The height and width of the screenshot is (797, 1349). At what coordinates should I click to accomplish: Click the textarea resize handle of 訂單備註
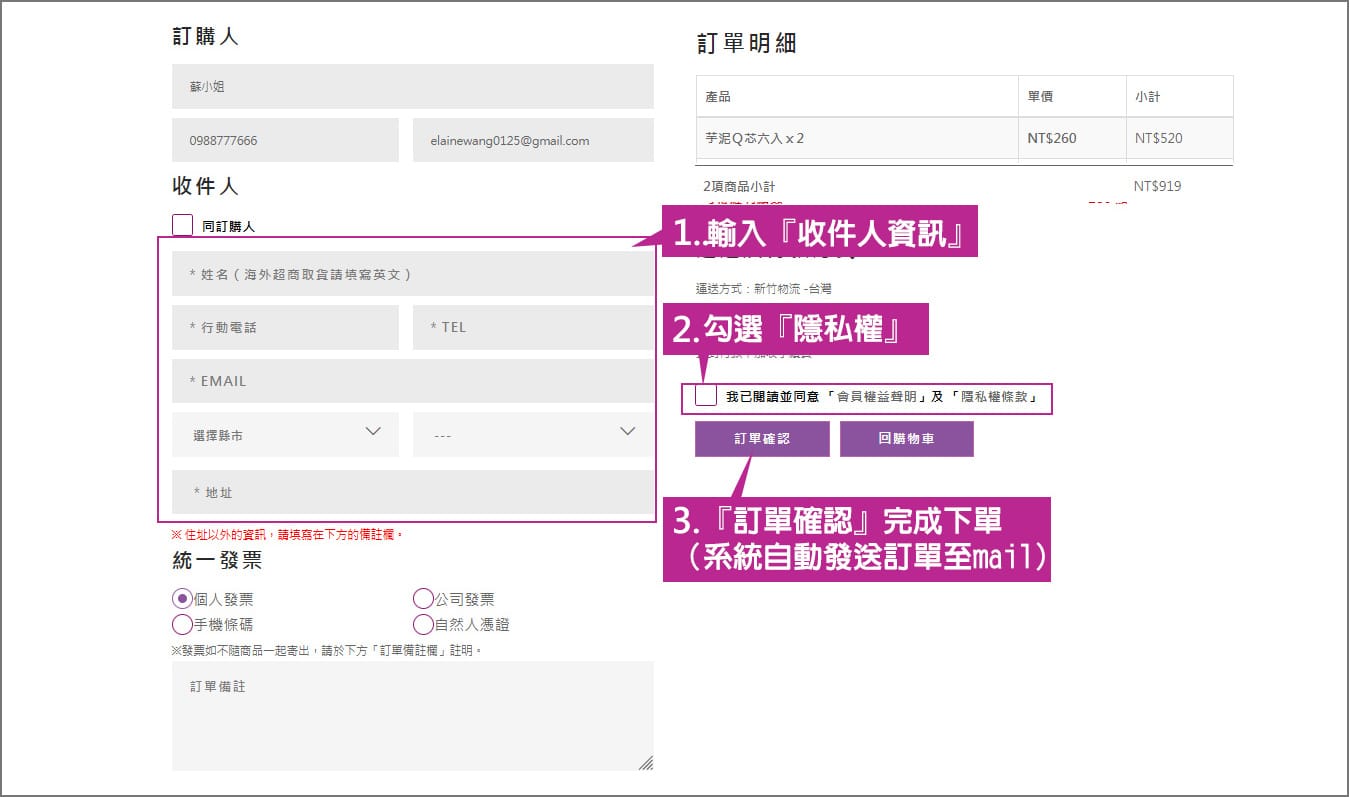[646, 763]
